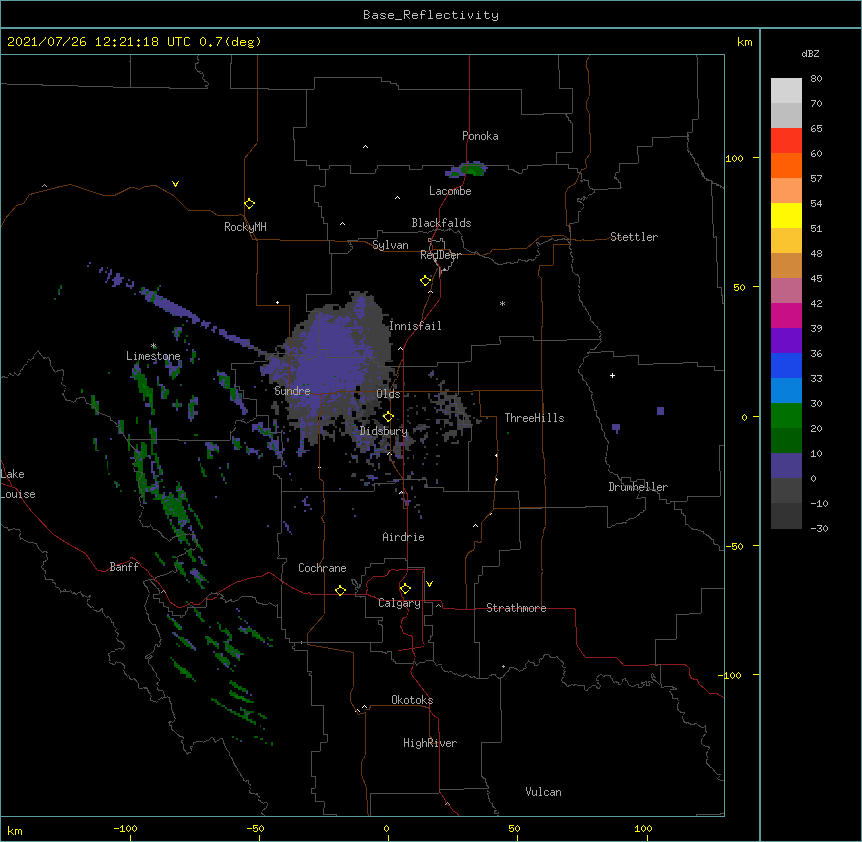Click the km unit label in the top right
The width and height of the screenshot is (862, 842).
click(x=745, y=42)
